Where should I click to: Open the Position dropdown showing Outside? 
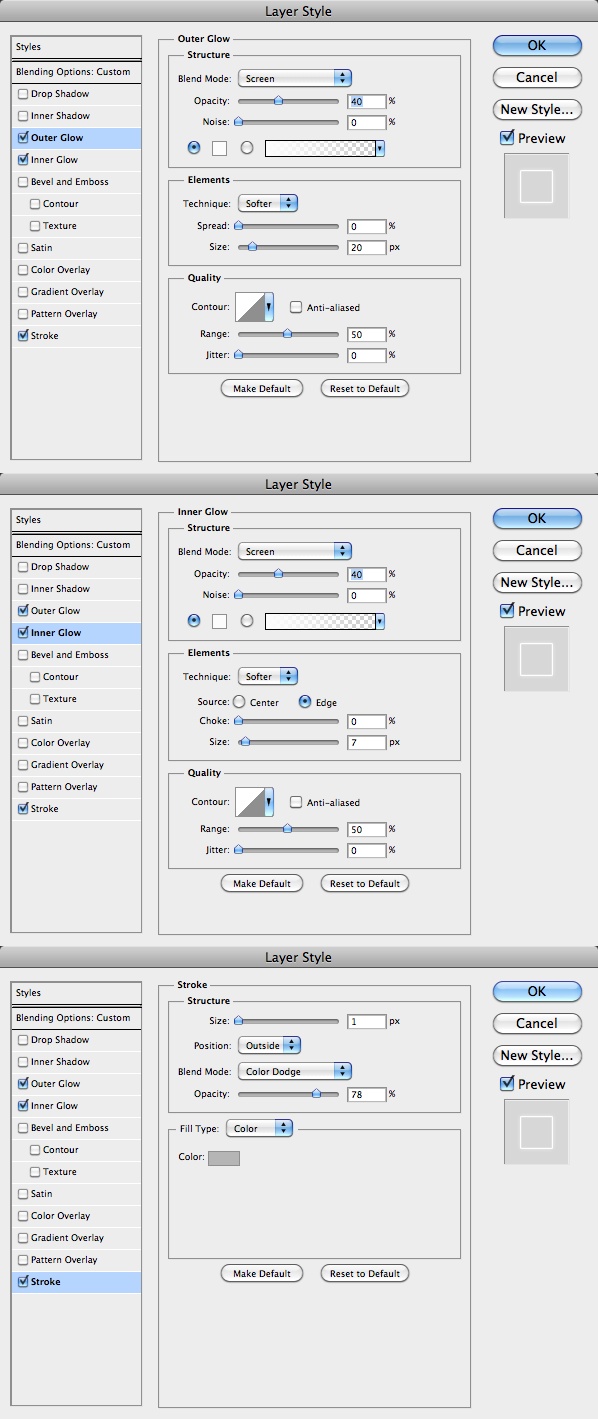(269, 1045)
